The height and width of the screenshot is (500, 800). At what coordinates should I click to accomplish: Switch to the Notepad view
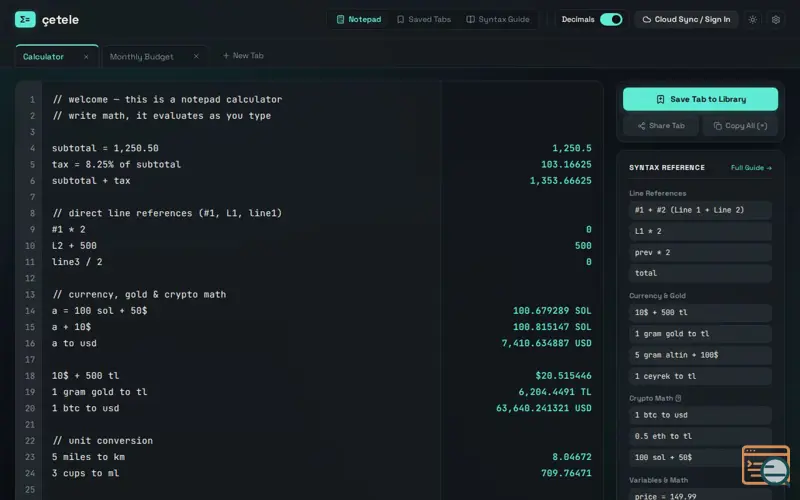pyautogui.click(x=359, y=19)
